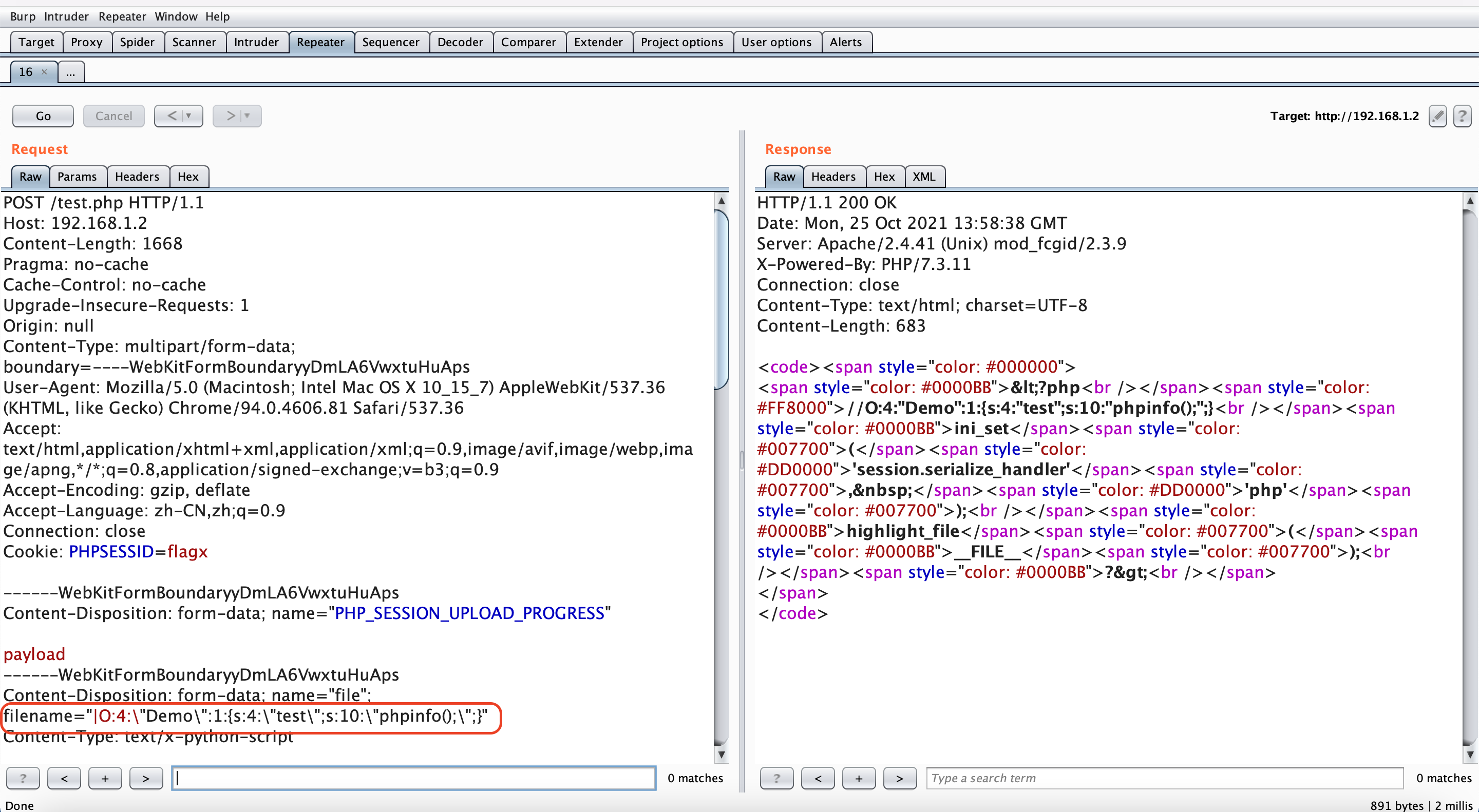
Task: Click request search previous match arrow
Action: point(64,778)
